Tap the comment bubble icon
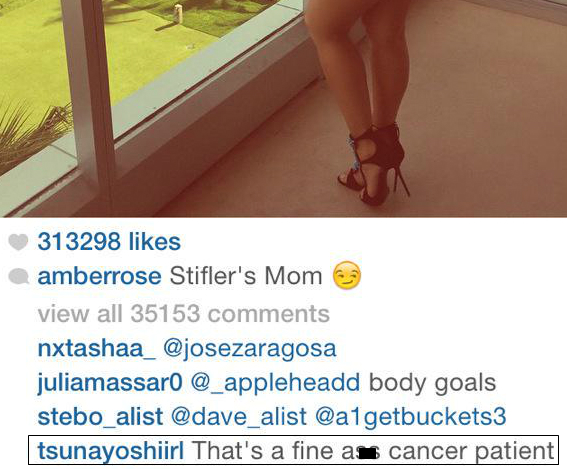The width and height of the screenshot is (568, 469). [18, 277]
